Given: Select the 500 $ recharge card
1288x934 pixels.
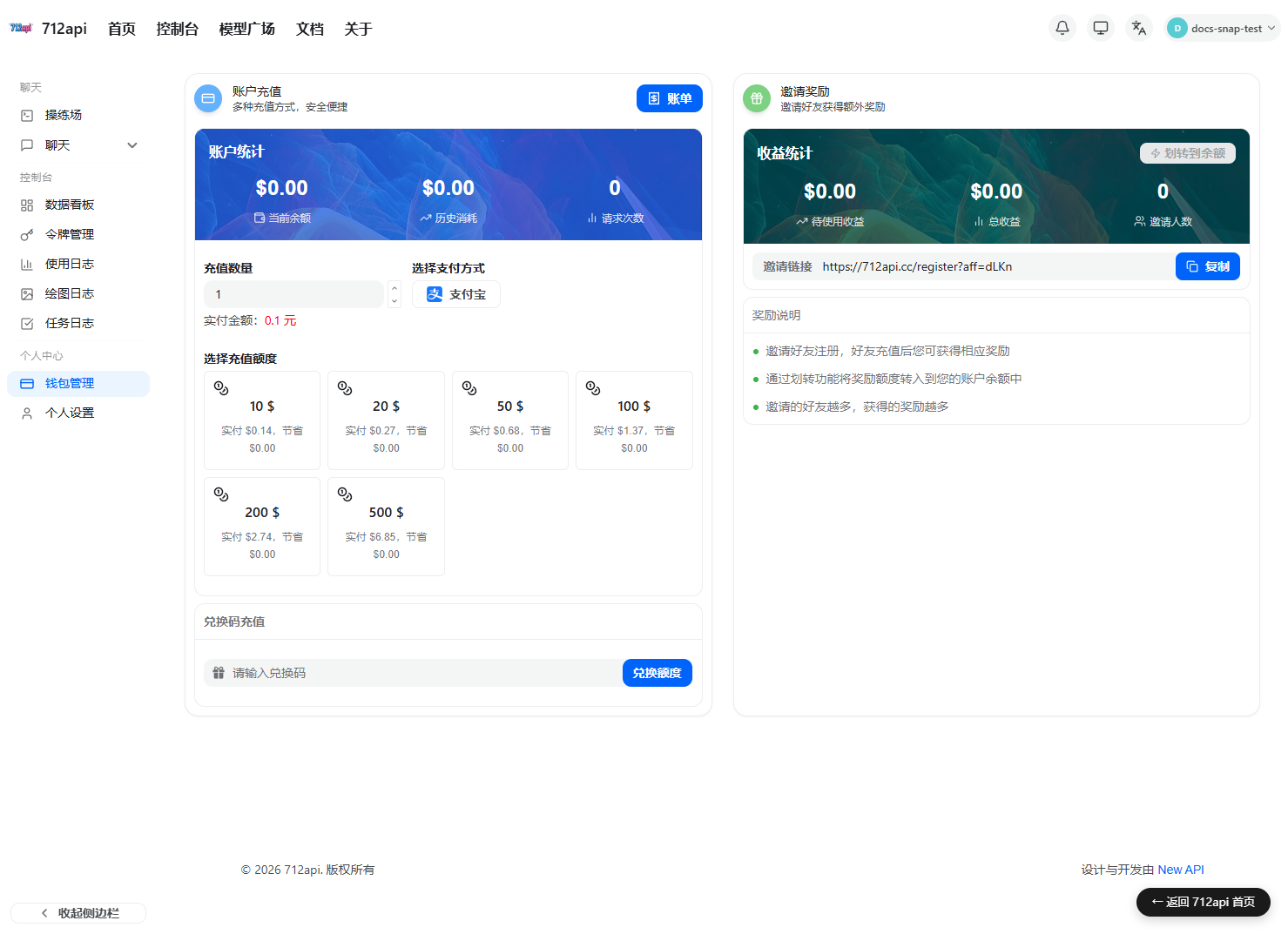Looking at the screenshot, I should pos(387,527).
